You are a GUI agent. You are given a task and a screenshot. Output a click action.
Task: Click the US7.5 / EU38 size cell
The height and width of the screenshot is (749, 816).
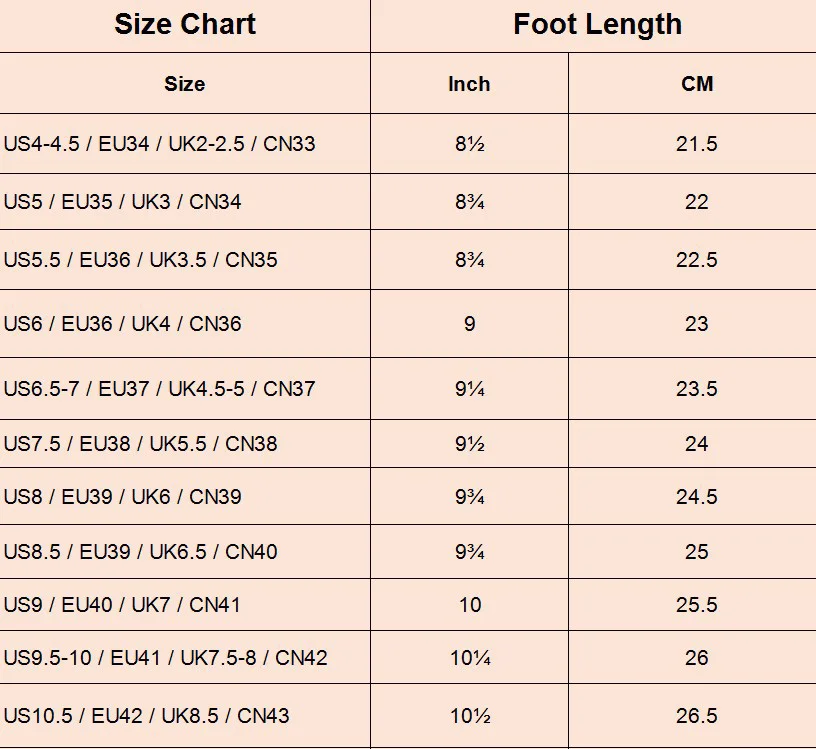pyautogui.click(x=185, y=443)
